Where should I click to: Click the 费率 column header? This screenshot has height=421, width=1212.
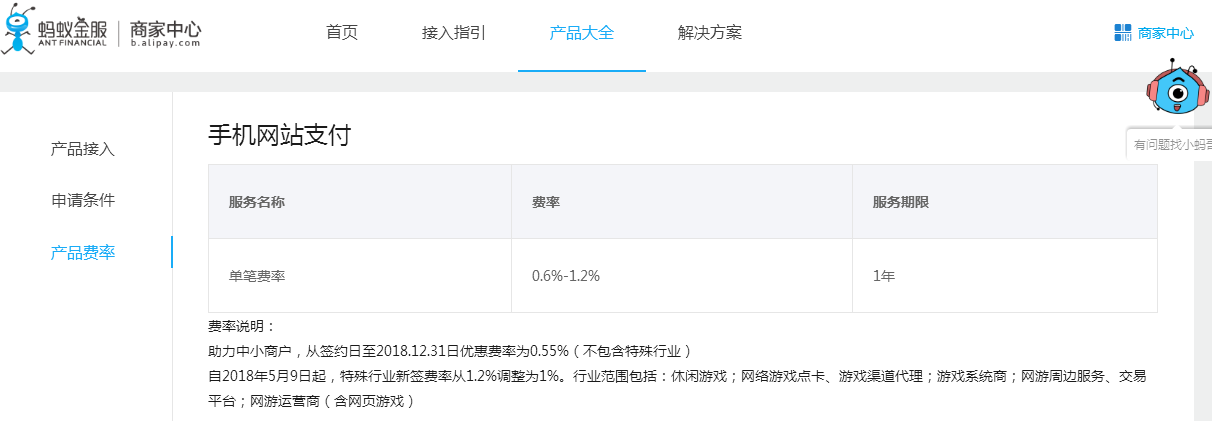click(545, 201)
